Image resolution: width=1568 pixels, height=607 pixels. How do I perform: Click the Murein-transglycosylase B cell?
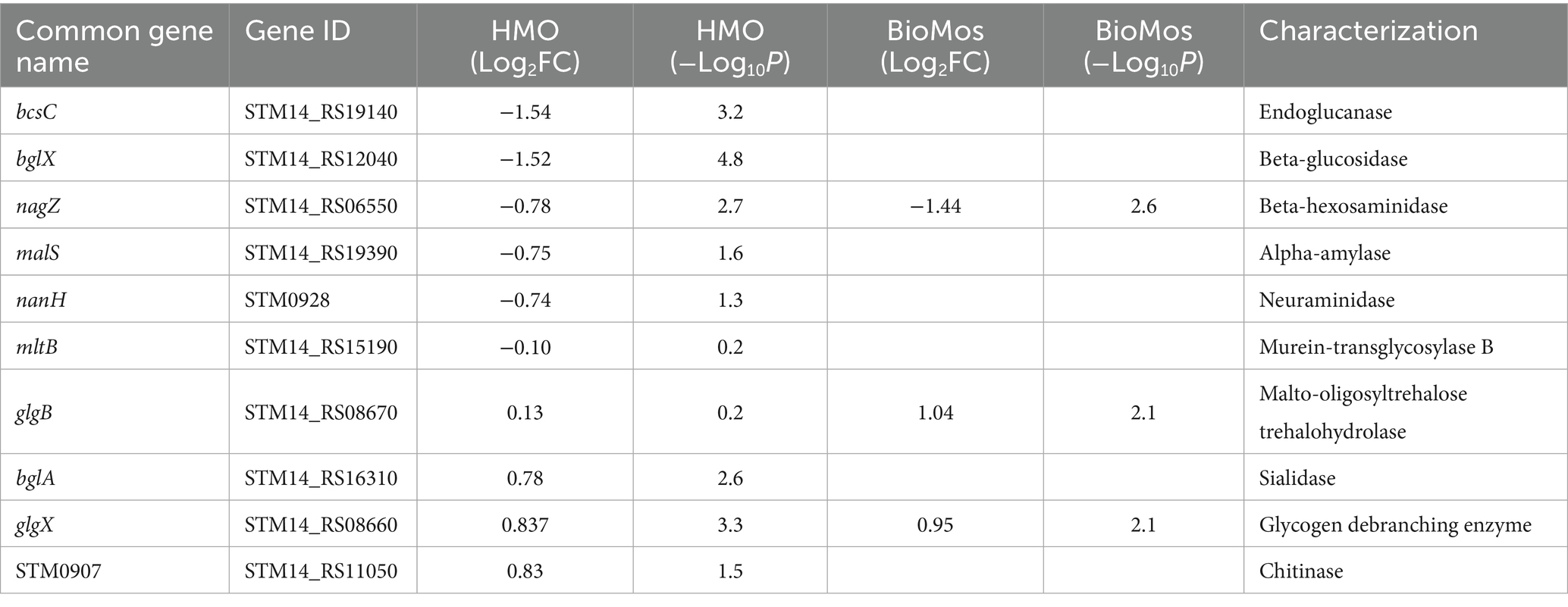[1376, 347]
